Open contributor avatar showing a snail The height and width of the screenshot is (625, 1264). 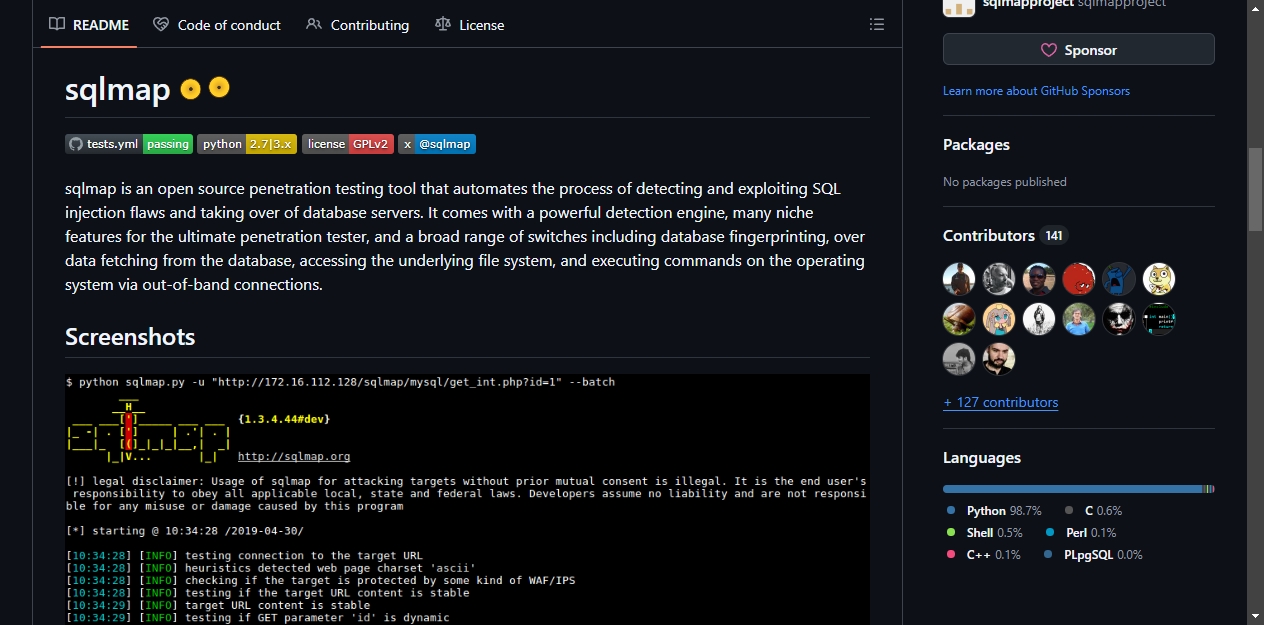point(959,319)
